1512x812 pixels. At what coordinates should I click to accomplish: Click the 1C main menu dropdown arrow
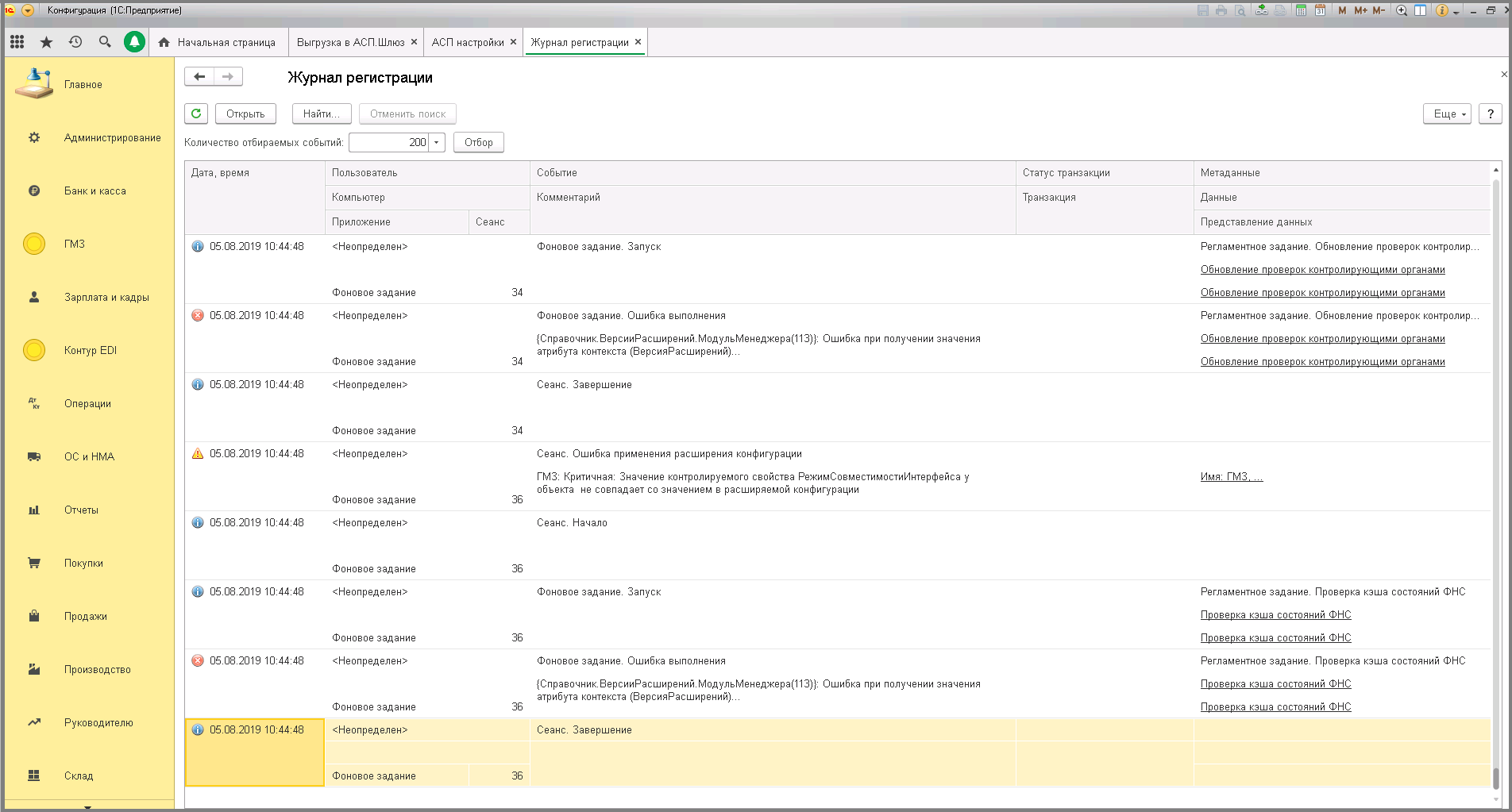[x=28, y=10]
